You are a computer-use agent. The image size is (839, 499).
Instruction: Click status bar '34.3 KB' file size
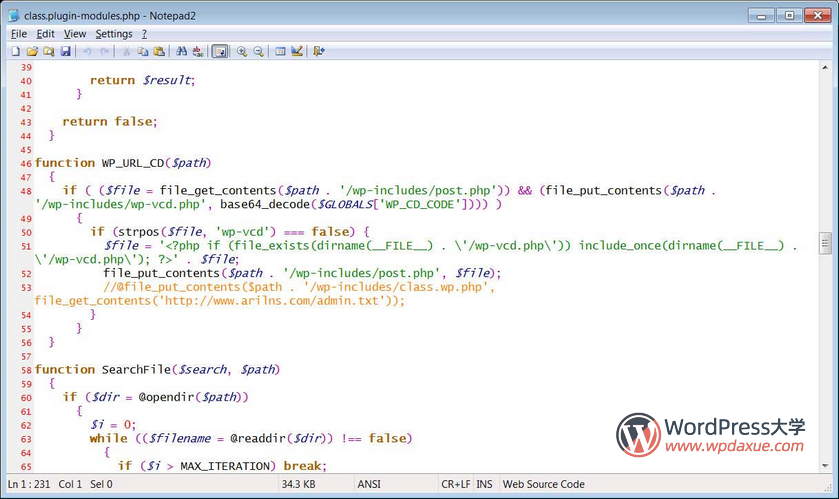coord(298,484)
